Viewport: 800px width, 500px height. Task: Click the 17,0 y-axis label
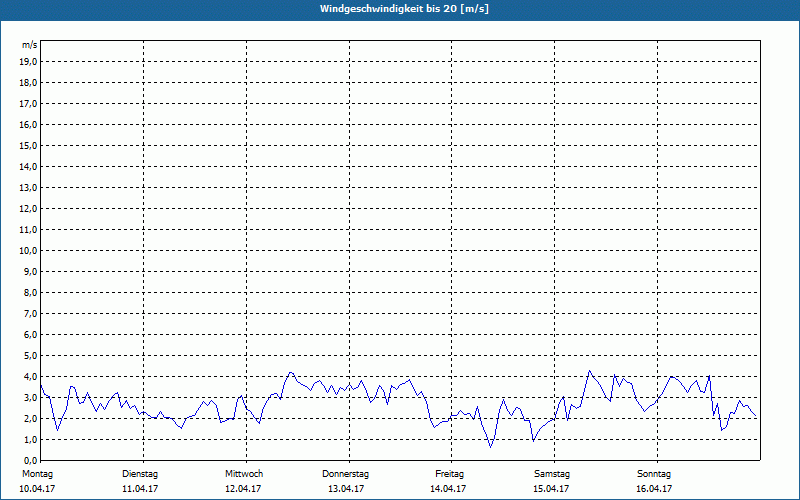[x=27, y=104]
